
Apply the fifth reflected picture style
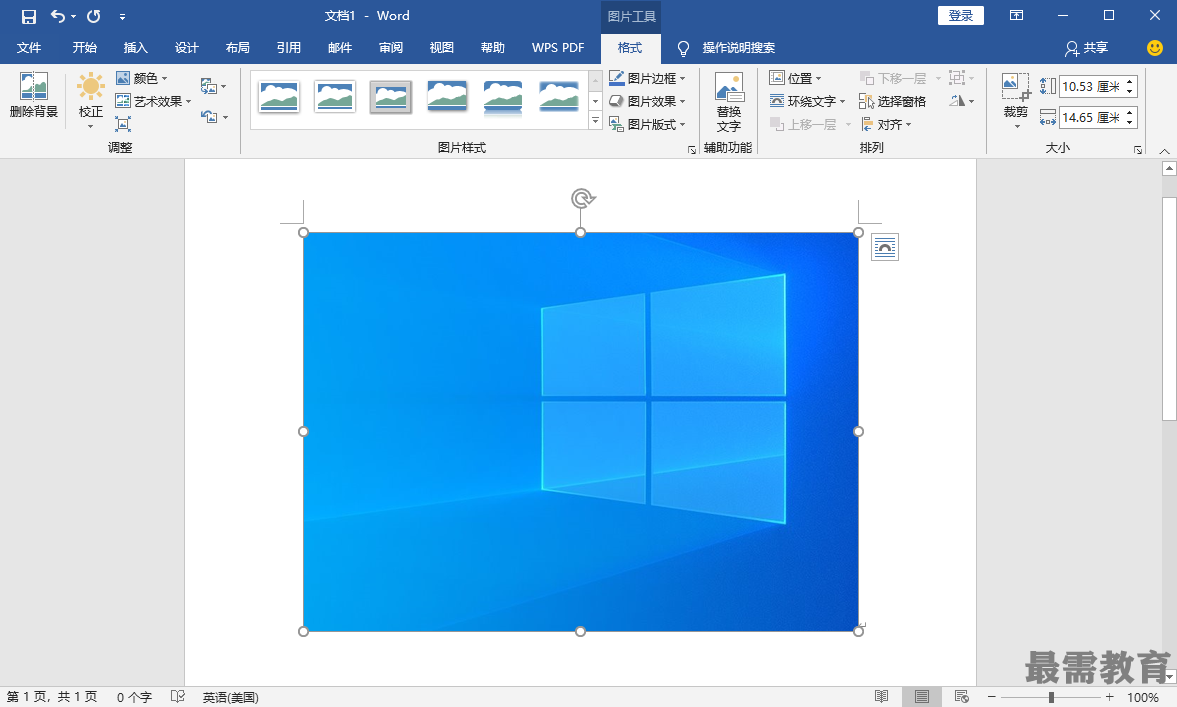[x=503, y=98]
